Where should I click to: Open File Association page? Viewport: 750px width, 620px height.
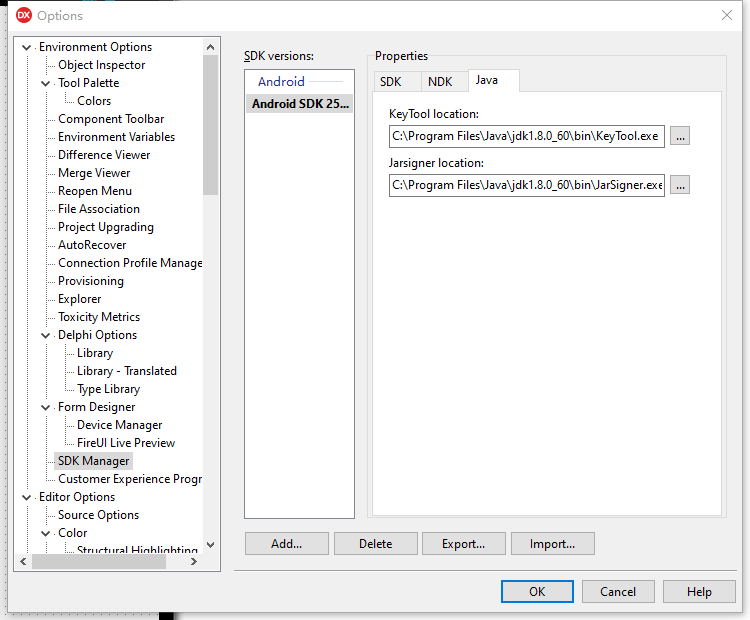coord(99,209)
